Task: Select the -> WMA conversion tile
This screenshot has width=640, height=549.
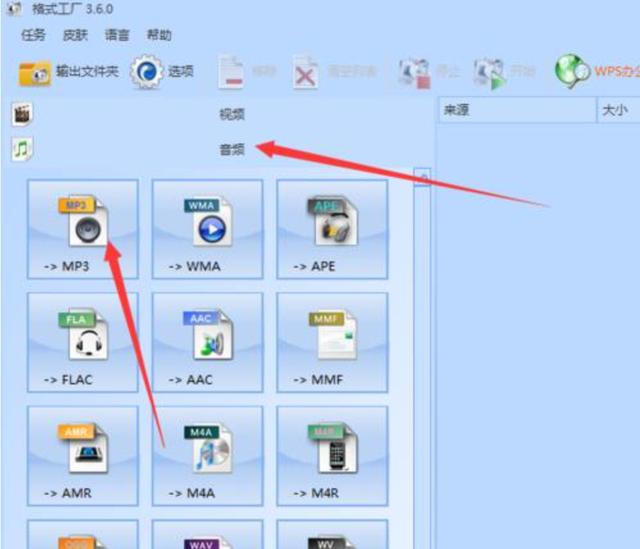Action: (x=207, y=229)
